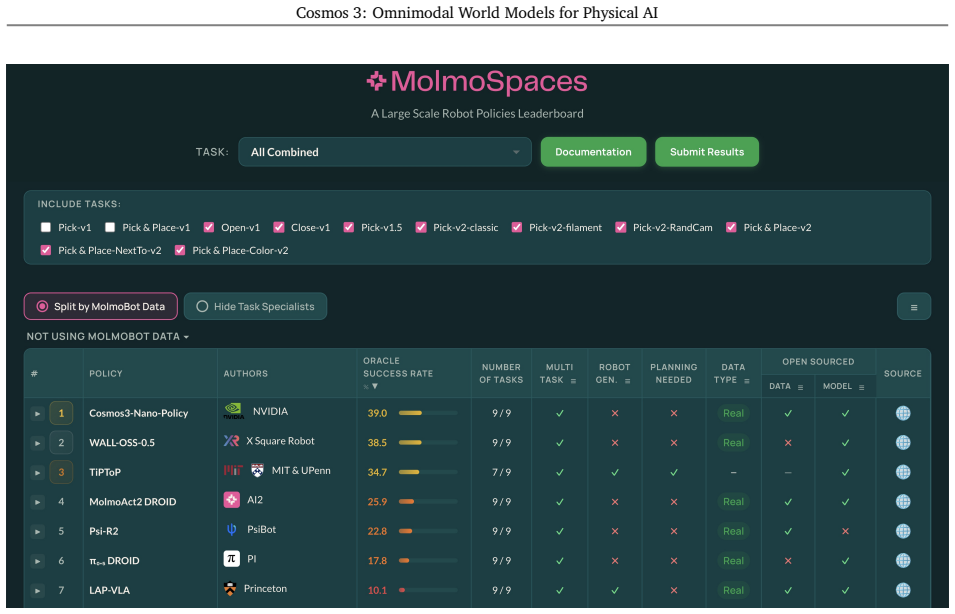Open source globe for LAP-VLA row
Image resolution: width=955 pixels, height=614 pixels.
903,590
